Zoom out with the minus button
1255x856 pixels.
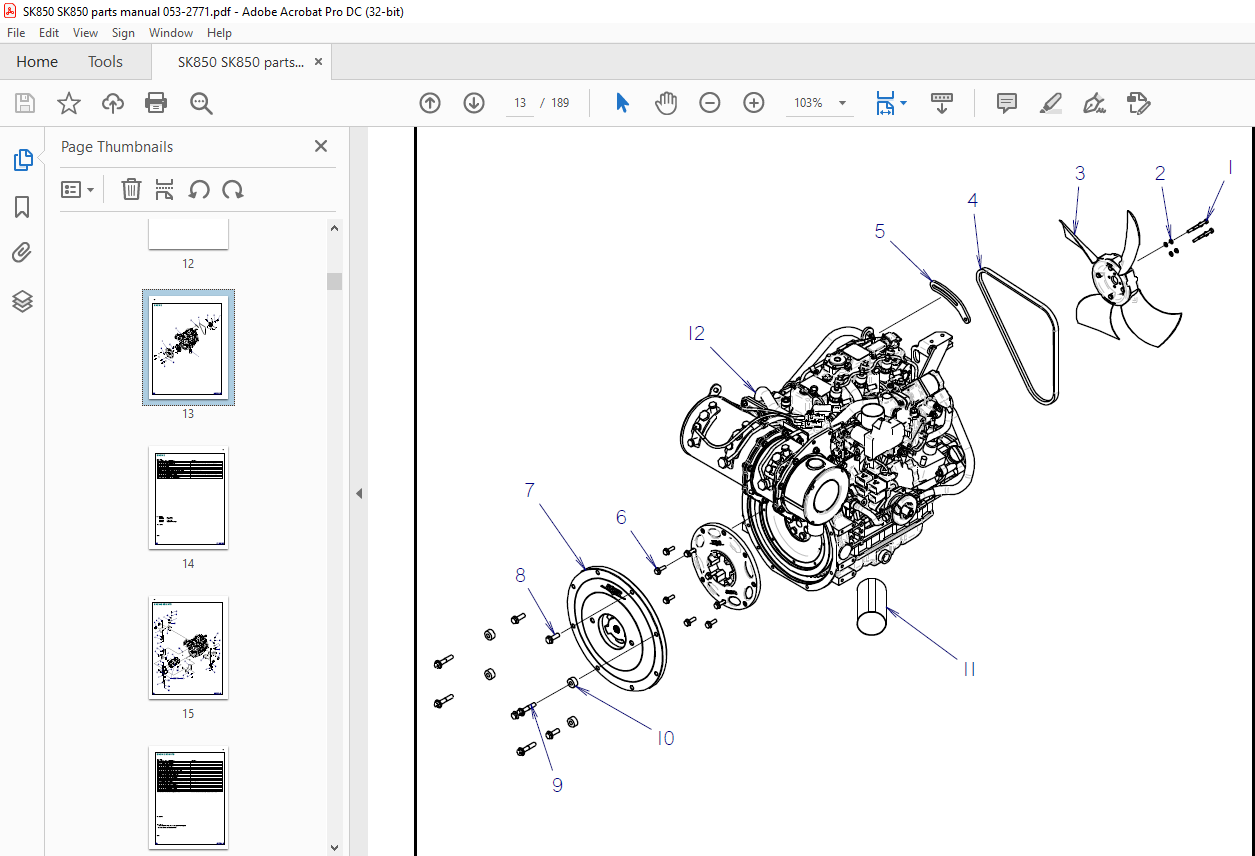[710, 103]
